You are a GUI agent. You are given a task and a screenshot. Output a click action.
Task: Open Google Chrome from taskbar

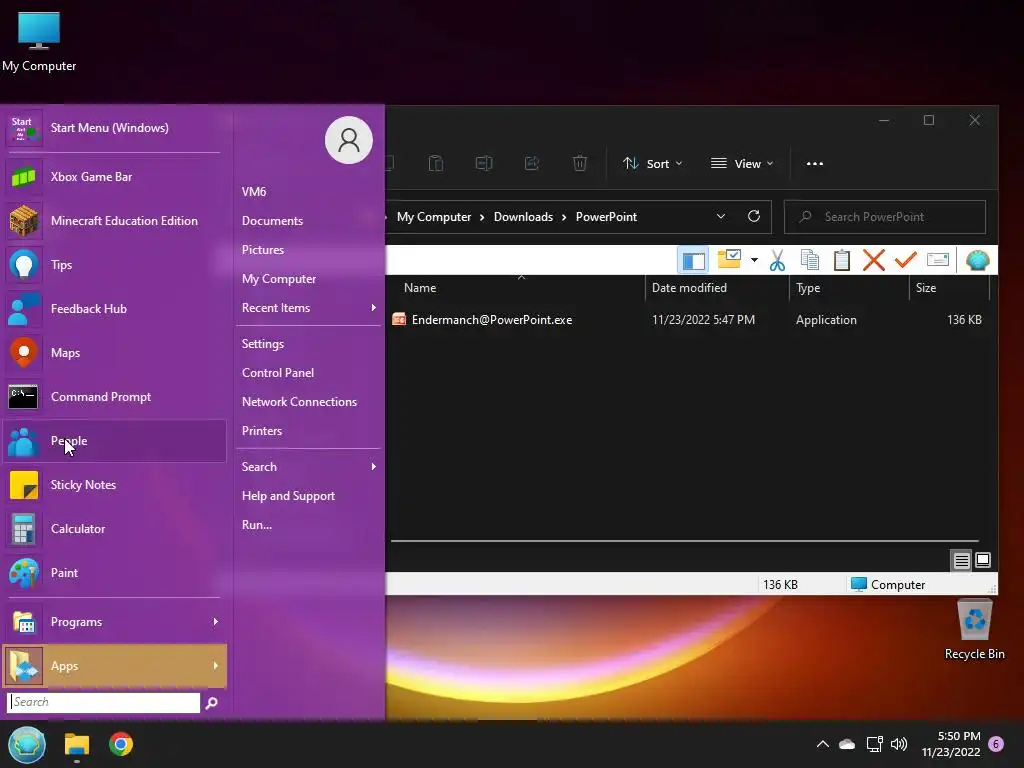coord(121,744)
